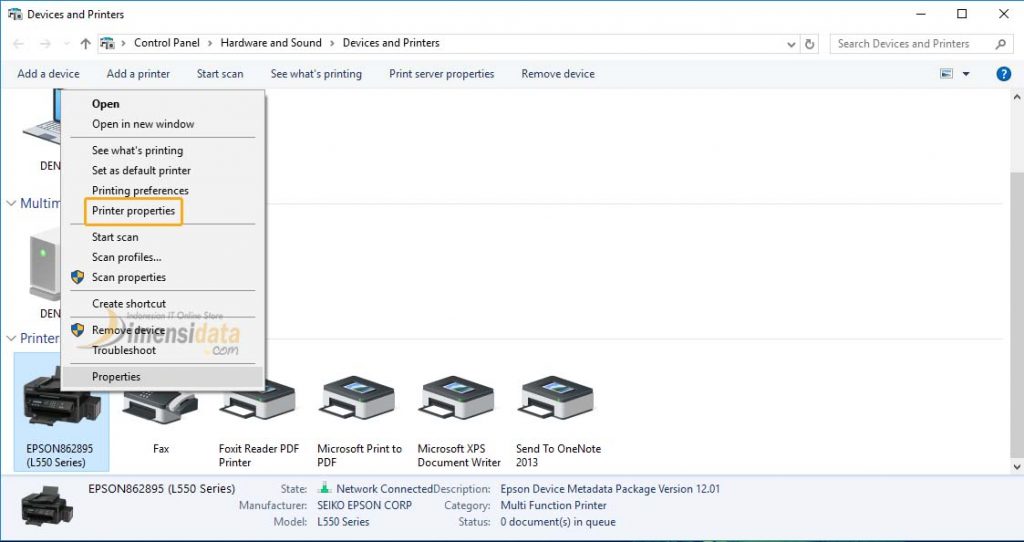Collapse the Multimedia devices group chevron
Viewport: 1024px width, 542px height.
(x=11, y=203)
